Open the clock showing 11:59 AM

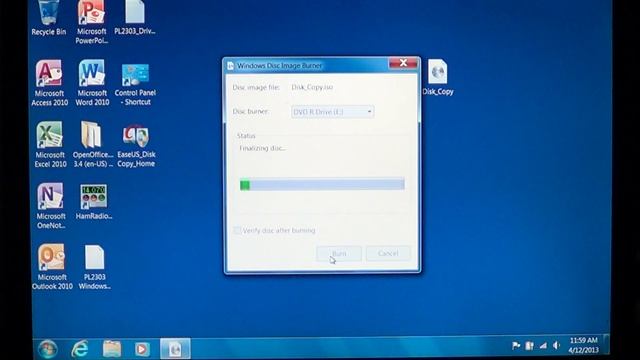584,345
